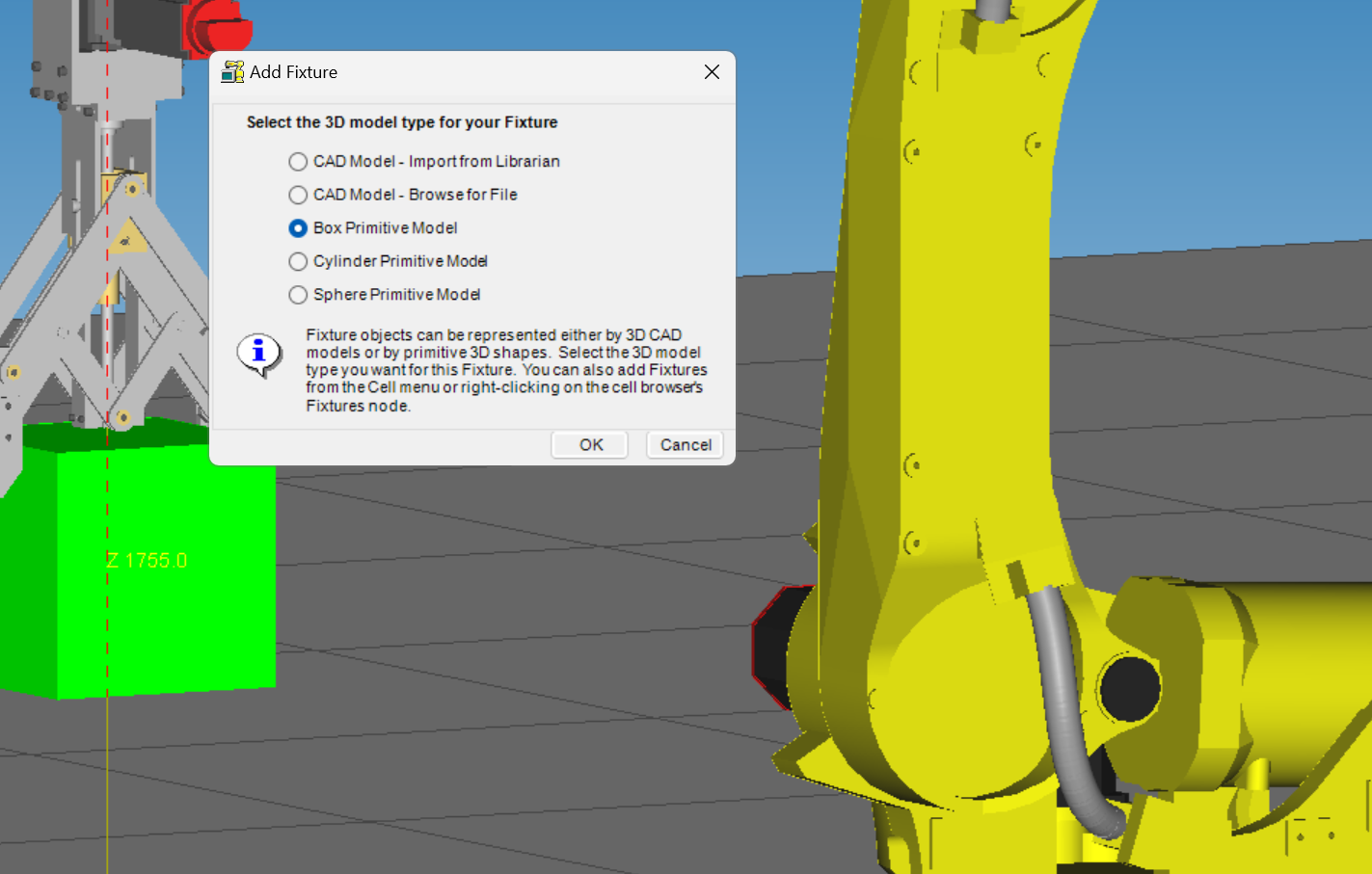Click the yellow robot arm in viewport
Viewport: 1372px width, 874px height.
974,385
